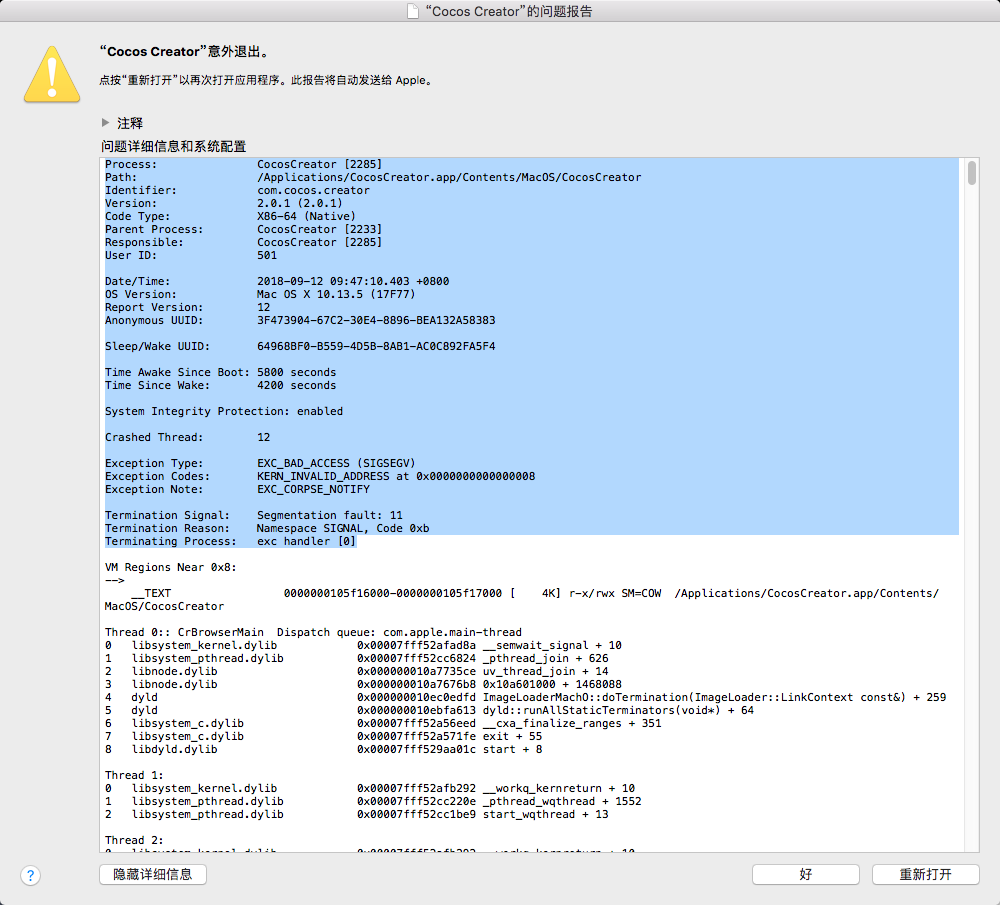The width and height of the screenshot is (1000, 905).
Task: Click the 问题详细信息和系统配置 label
Action: [x=173, y=146]
